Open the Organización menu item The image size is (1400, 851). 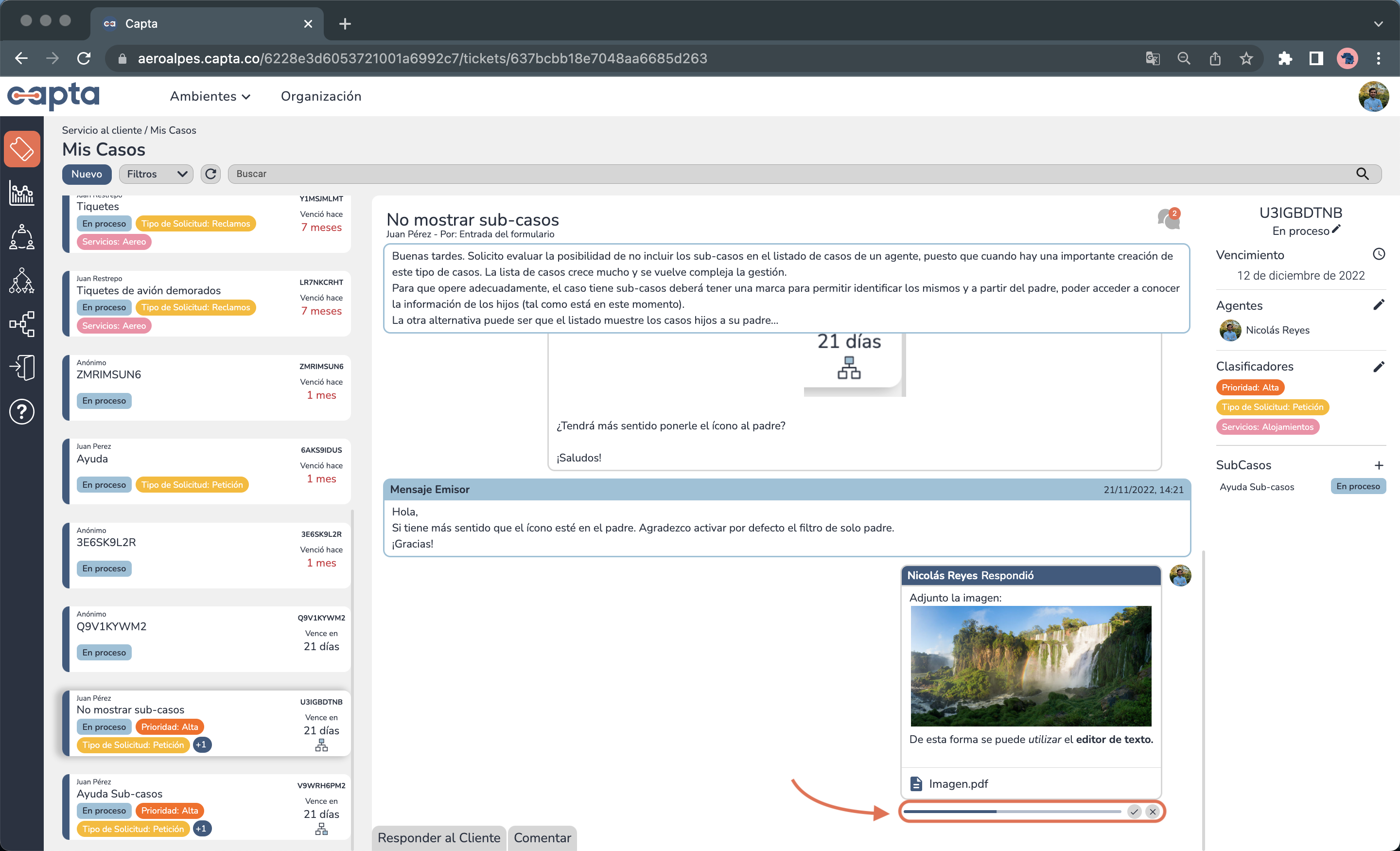[321, 96]
